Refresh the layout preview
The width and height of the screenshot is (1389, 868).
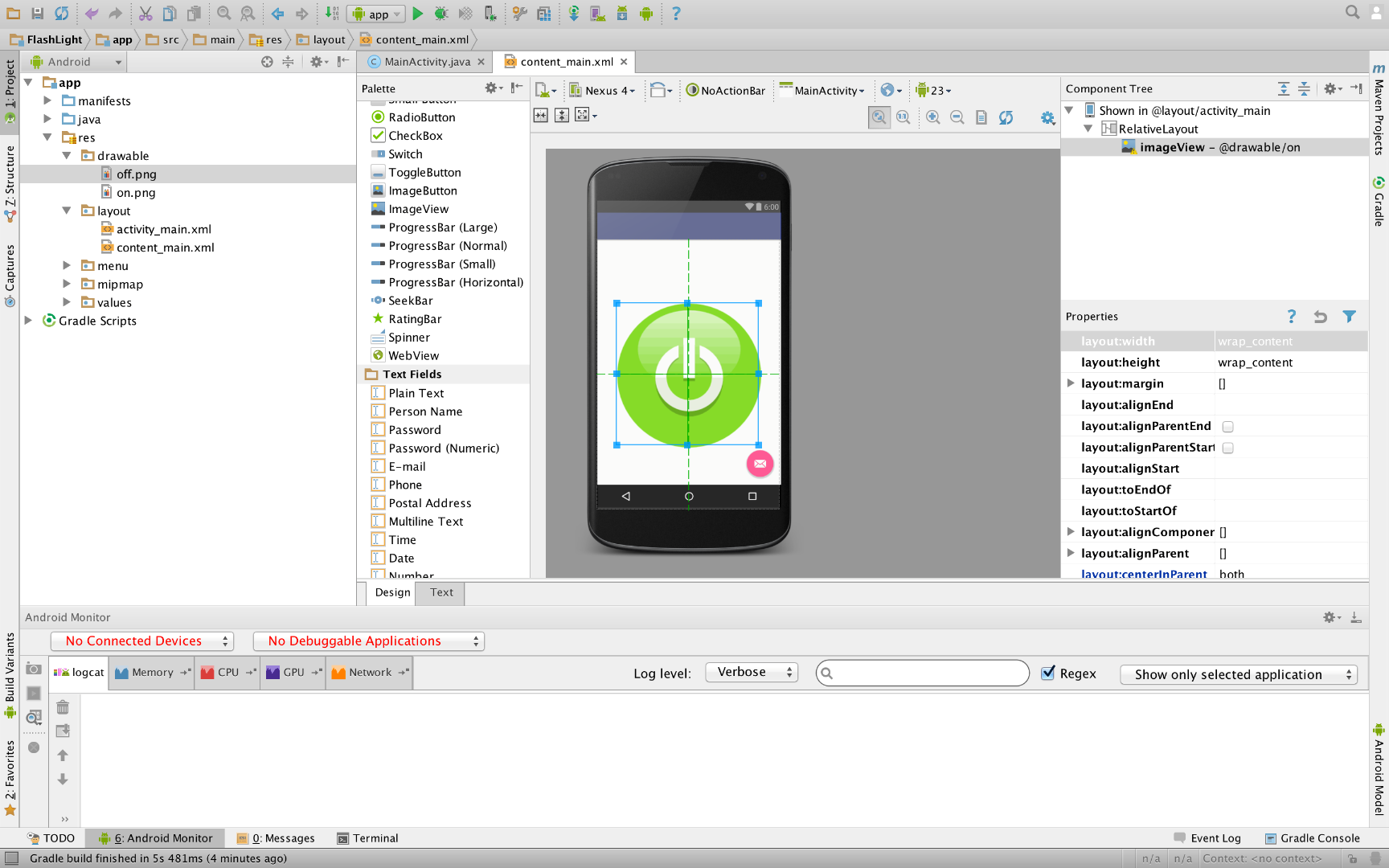1006,117
